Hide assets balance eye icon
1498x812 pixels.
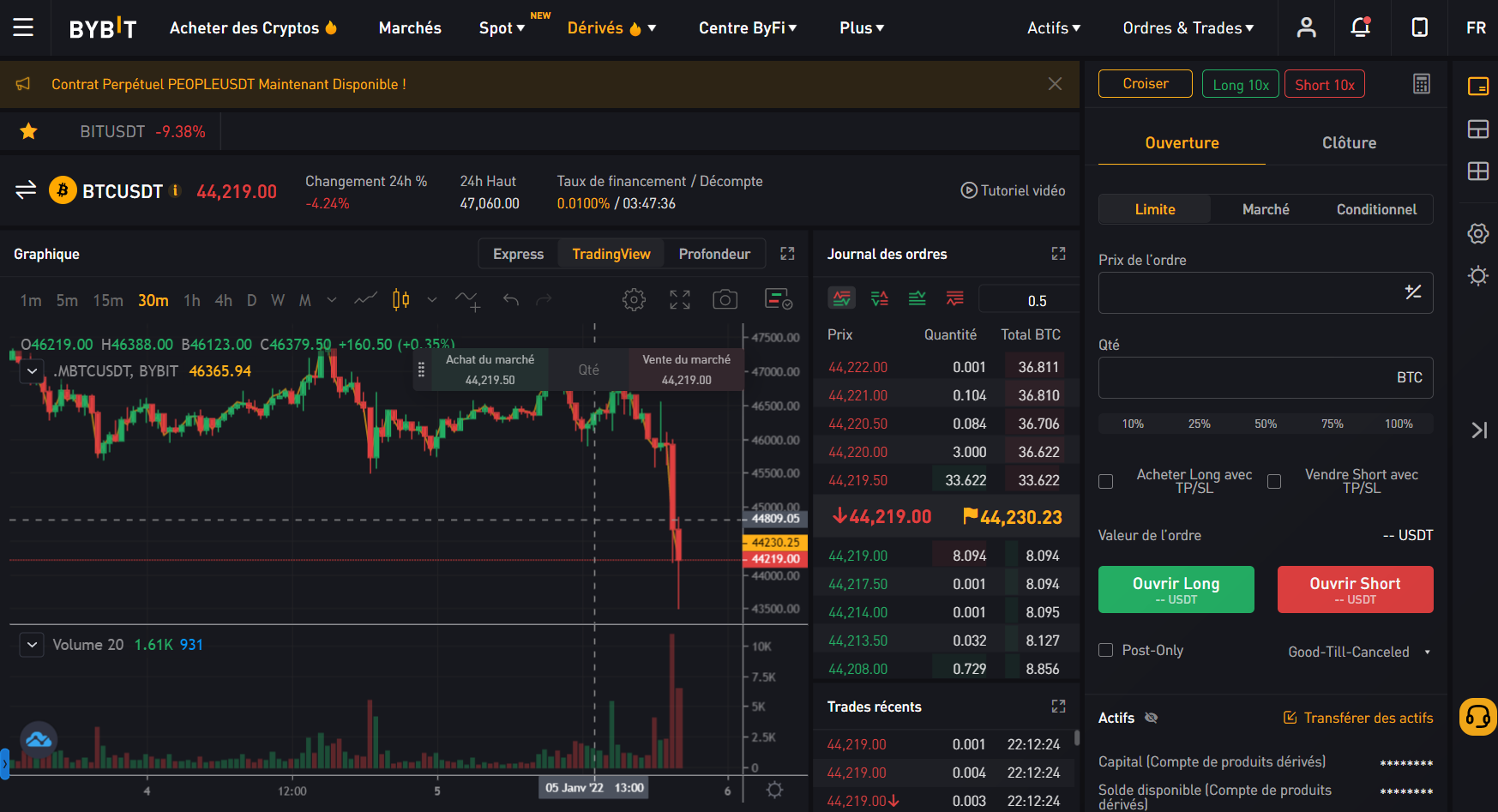pos(1152,718)
